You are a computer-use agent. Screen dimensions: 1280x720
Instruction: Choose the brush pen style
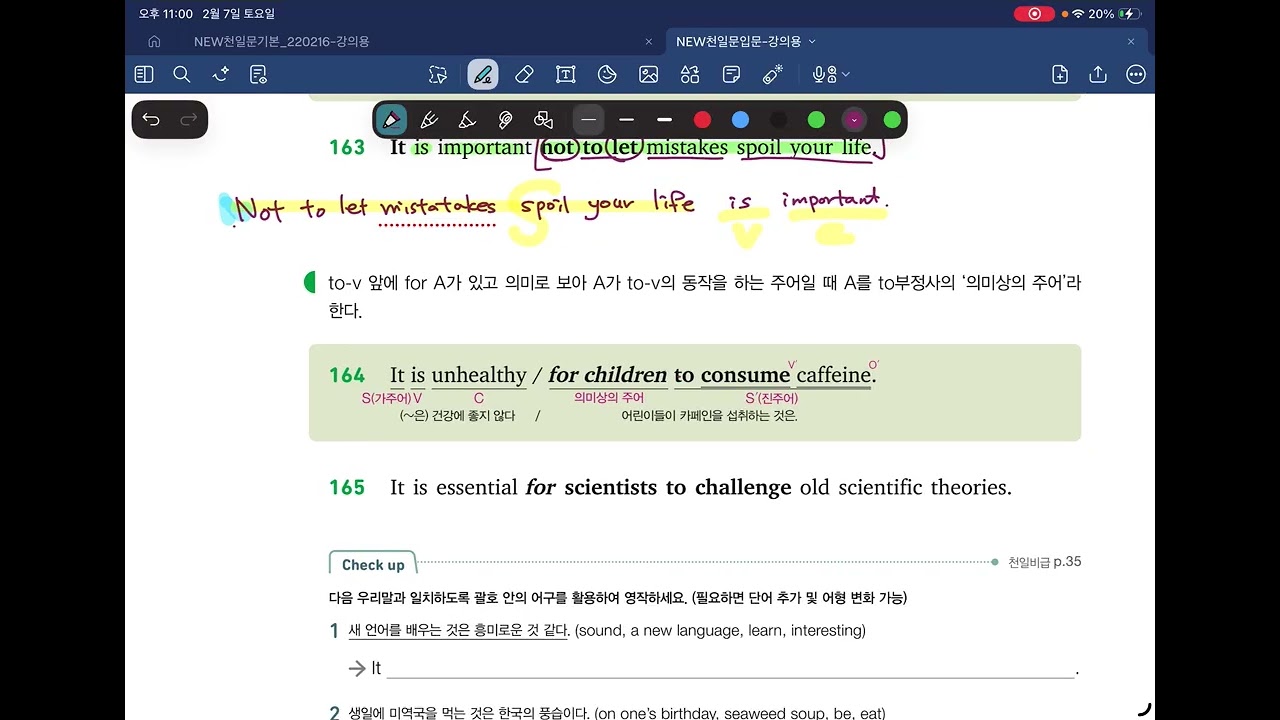coord(467,120)
